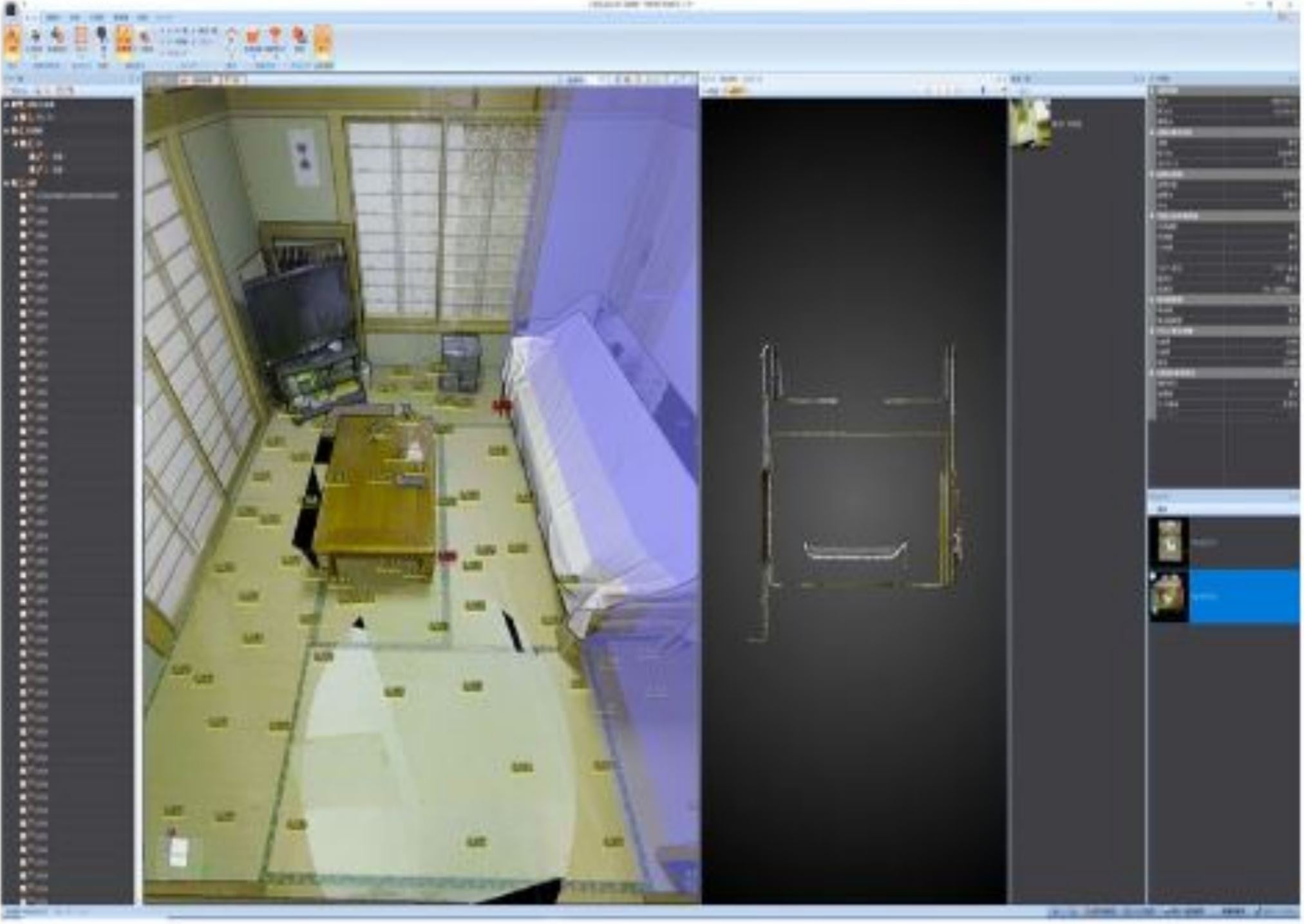1304x924 pixels.
Task: Open the first ribbon tab in menu bar
Action: pyautogui.click(x=53, y=18)
